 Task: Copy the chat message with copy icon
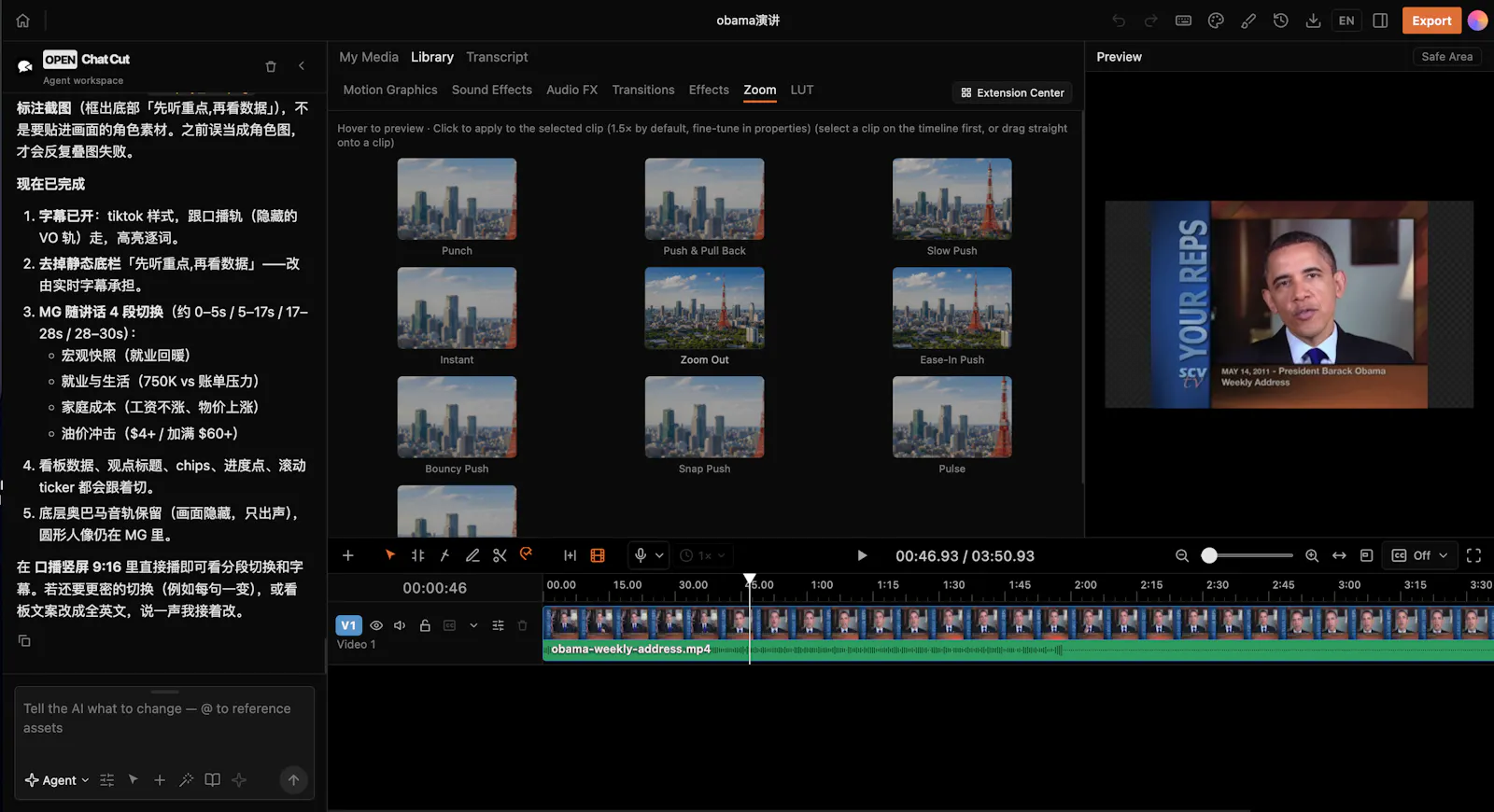pyautogui.click(x=24, y=640)
